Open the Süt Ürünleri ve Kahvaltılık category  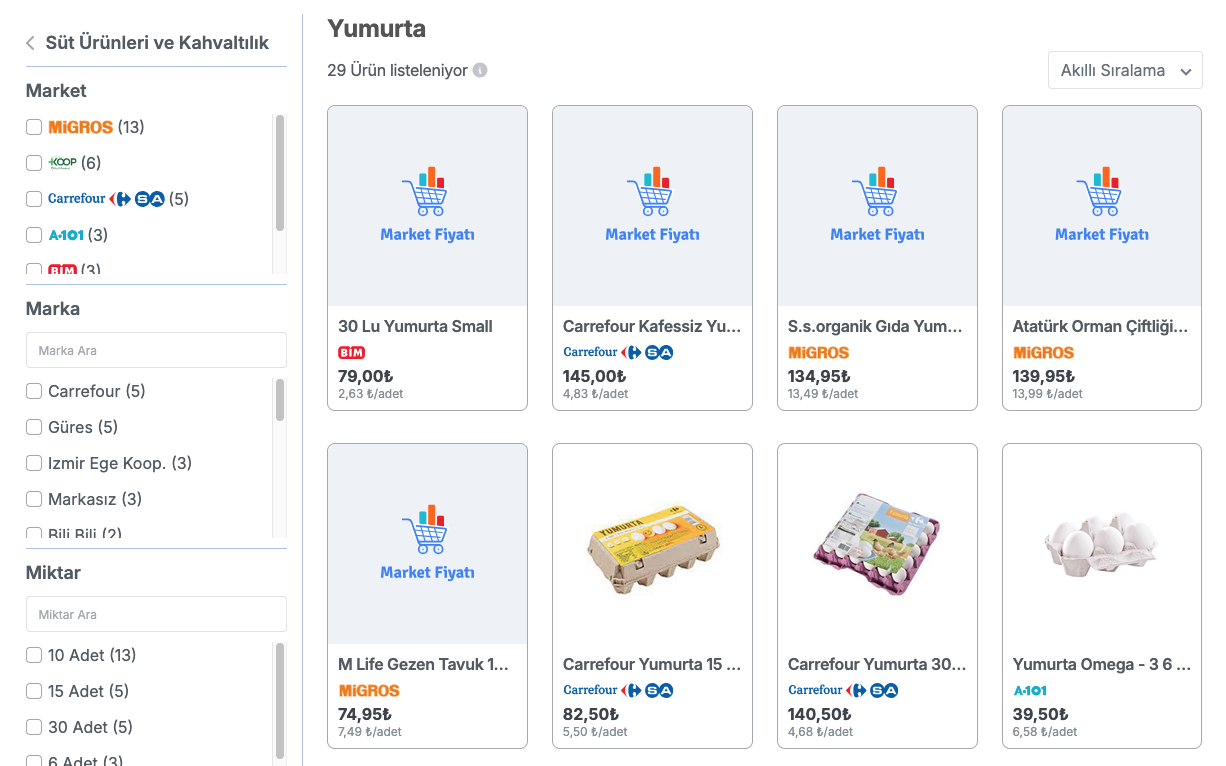pyautogui.click(x=157, y=43)
